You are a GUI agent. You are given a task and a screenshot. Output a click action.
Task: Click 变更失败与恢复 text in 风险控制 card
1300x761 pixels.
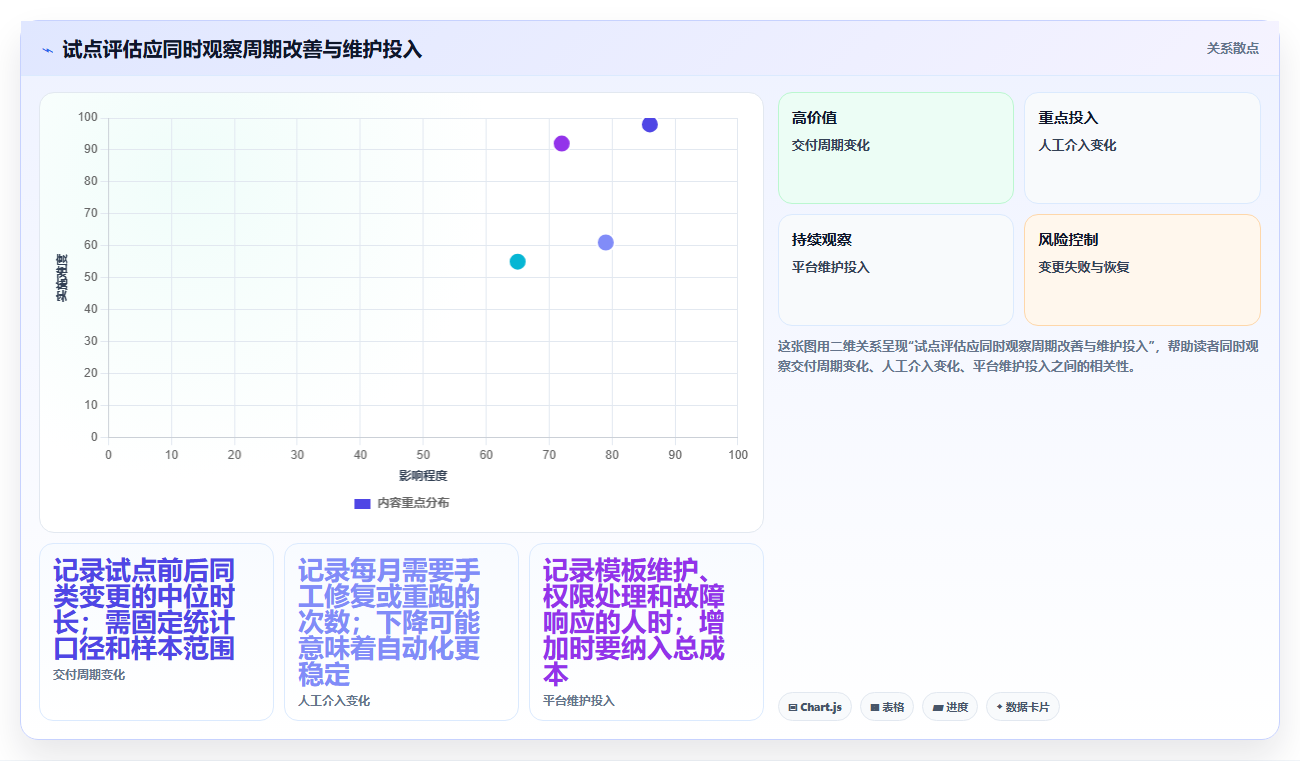[x=1084, y=267]
